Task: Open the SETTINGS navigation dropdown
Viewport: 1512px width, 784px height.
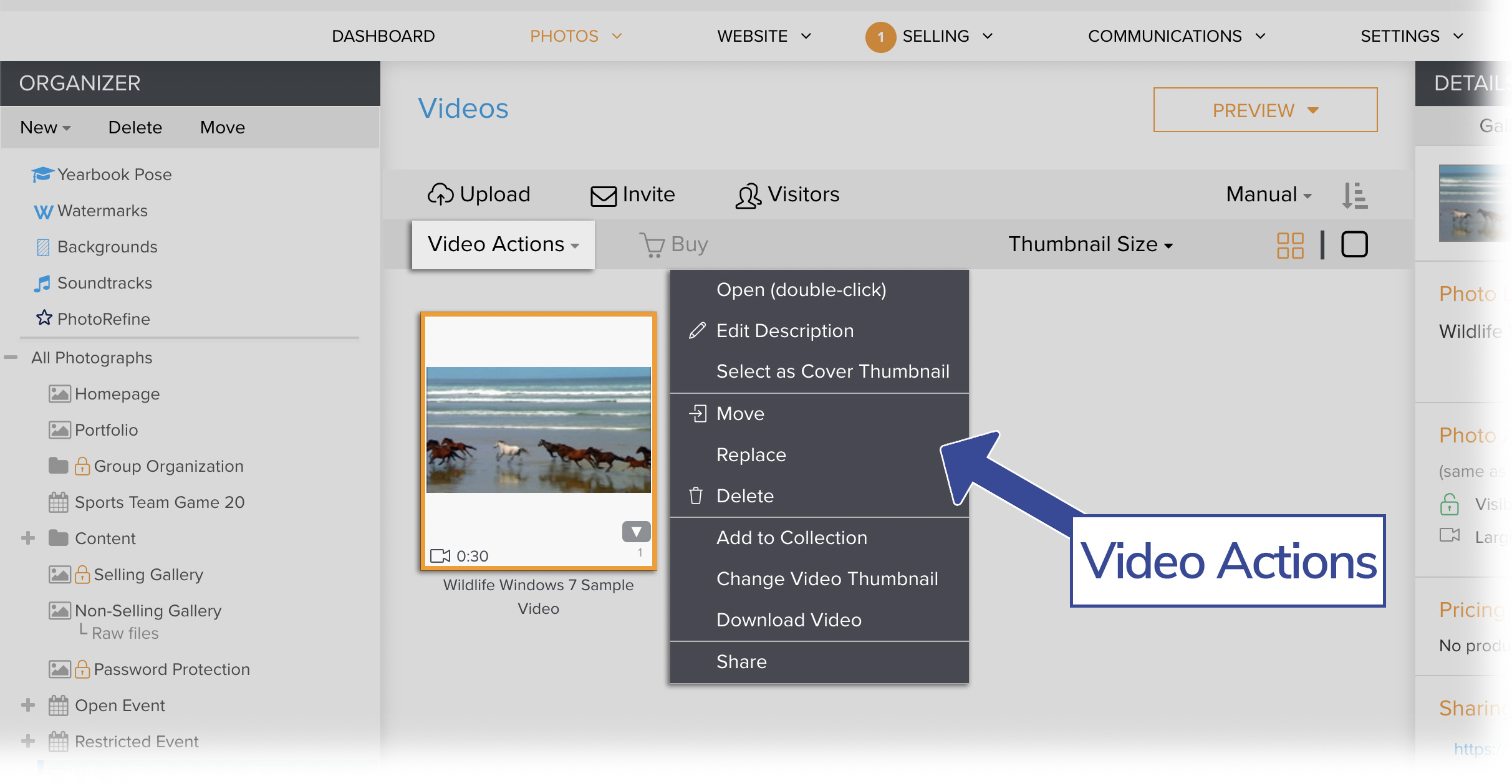Action: click(1412, 36)
